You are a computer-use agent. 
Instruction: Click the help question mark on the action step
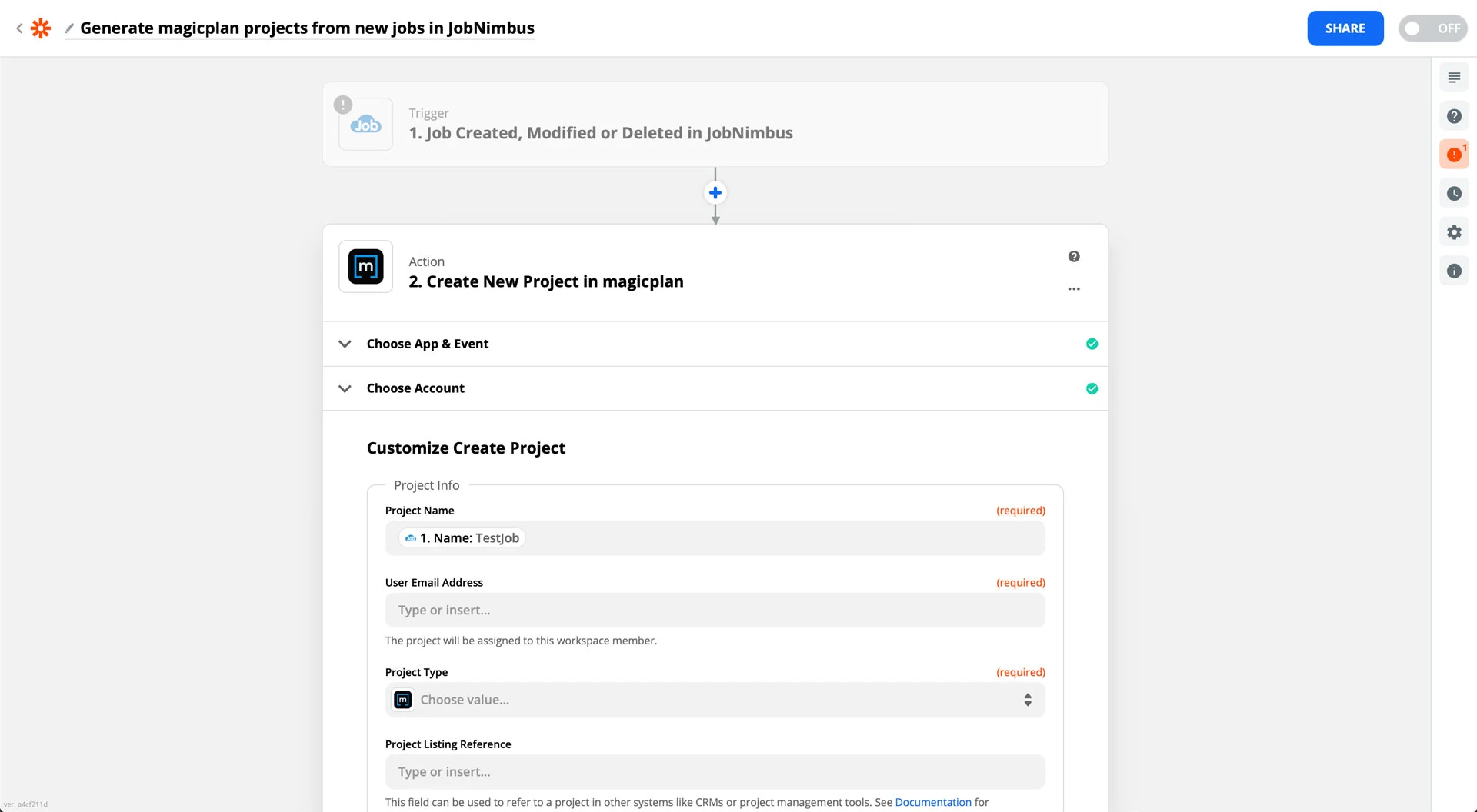1074,256
